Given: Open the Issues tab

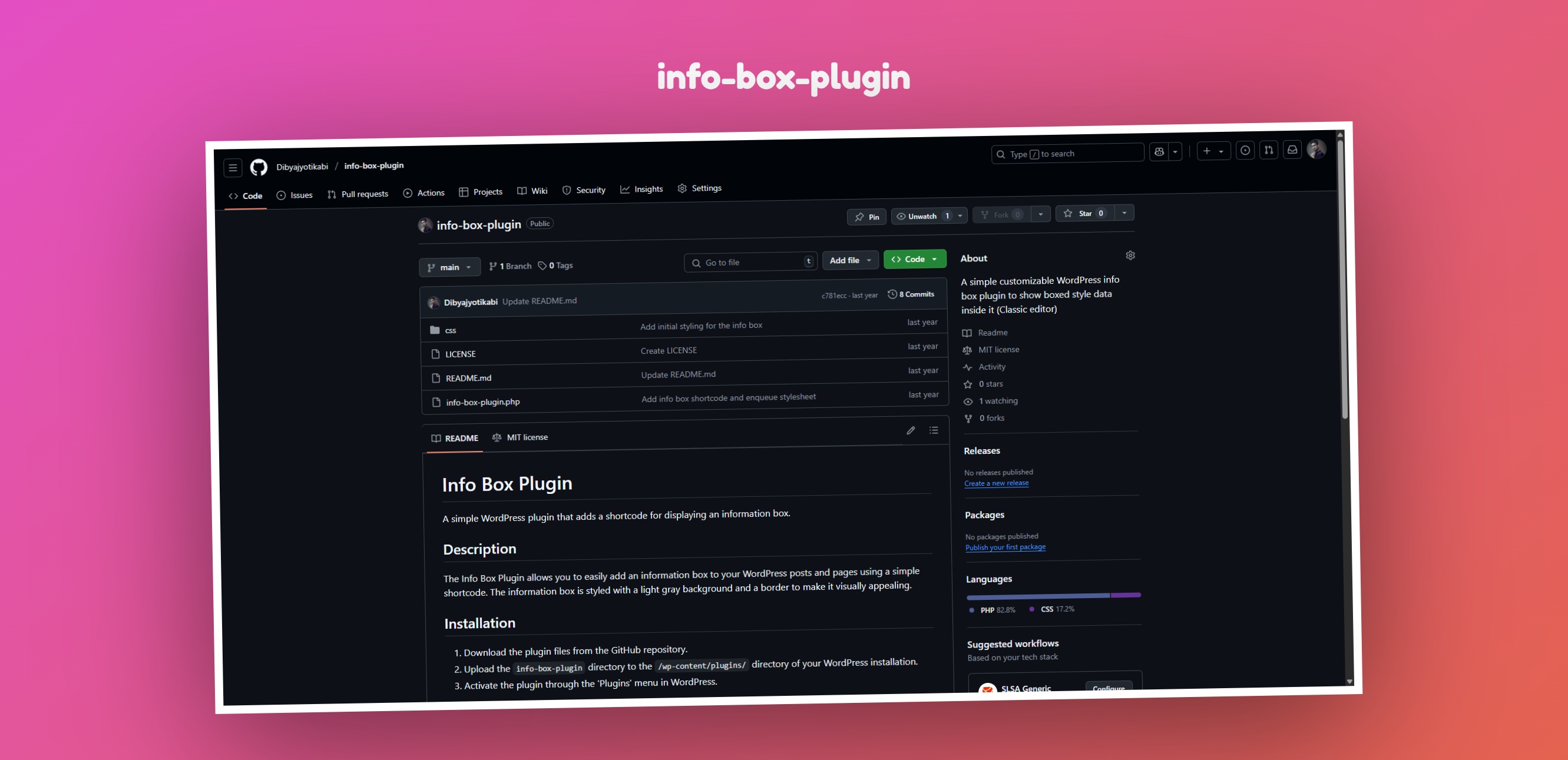Looking at the screenshot, I should pyautogui.click(x=295, y=195).
